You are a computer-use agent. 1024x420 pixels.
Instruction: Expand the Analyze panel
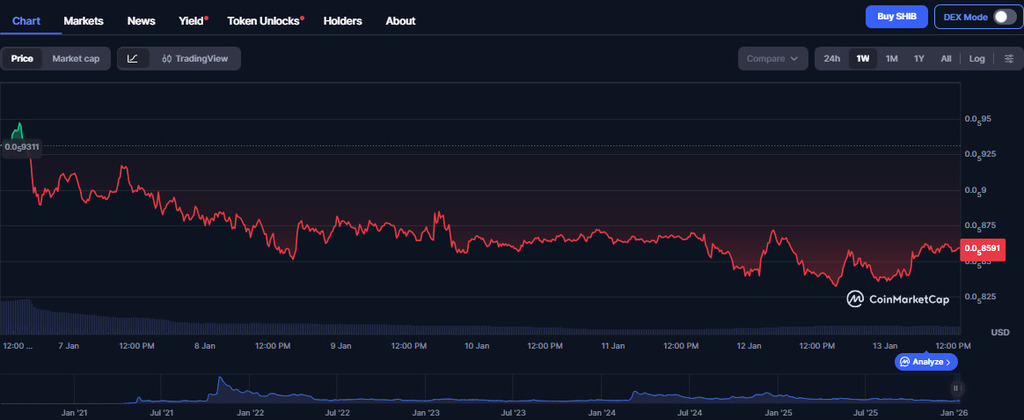(x=925, y=362)
